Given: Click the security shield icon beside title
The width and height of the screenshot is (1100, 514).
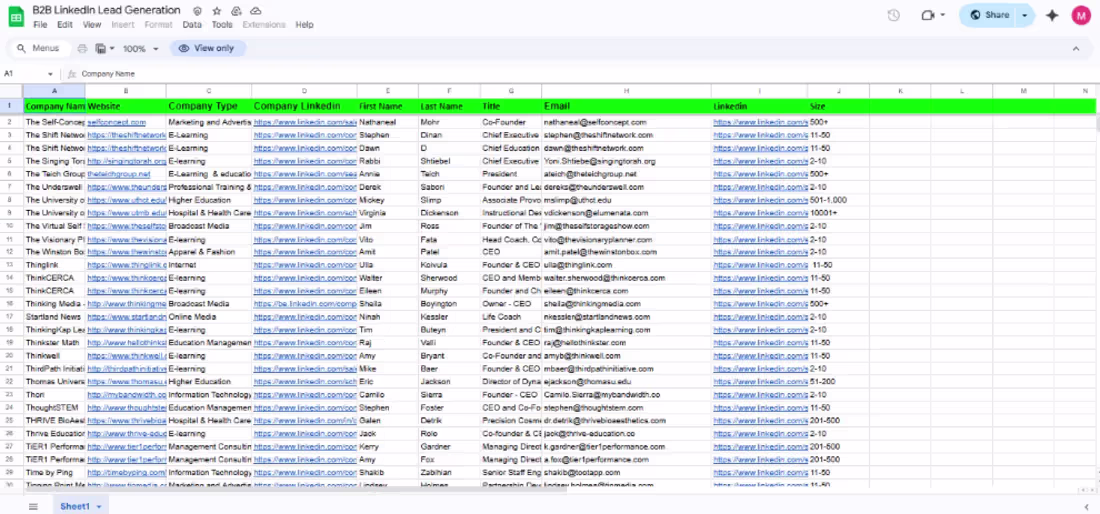Looking at the screenshot, I should pyautogui.click(x=198, y=11).
